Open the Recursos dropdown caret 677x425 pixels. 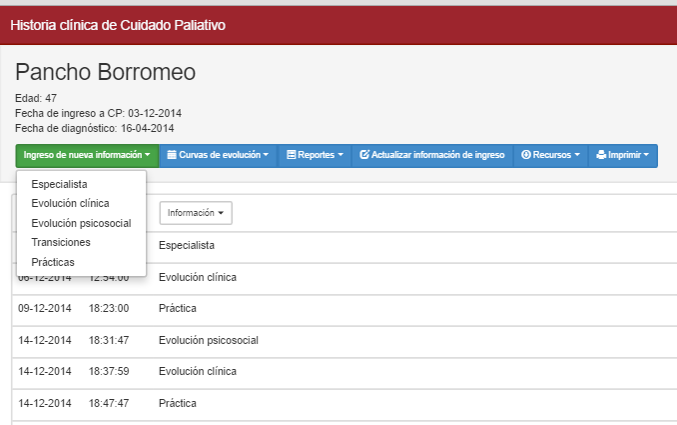click(x=576, y=156)
